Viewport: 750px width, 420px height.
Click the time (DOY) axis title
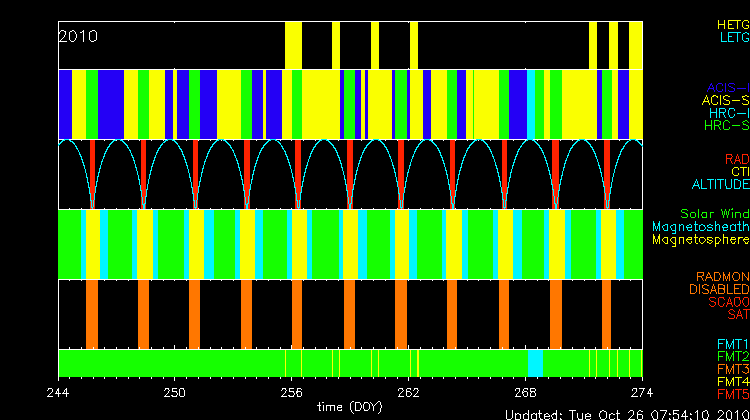tap(350, 406)
